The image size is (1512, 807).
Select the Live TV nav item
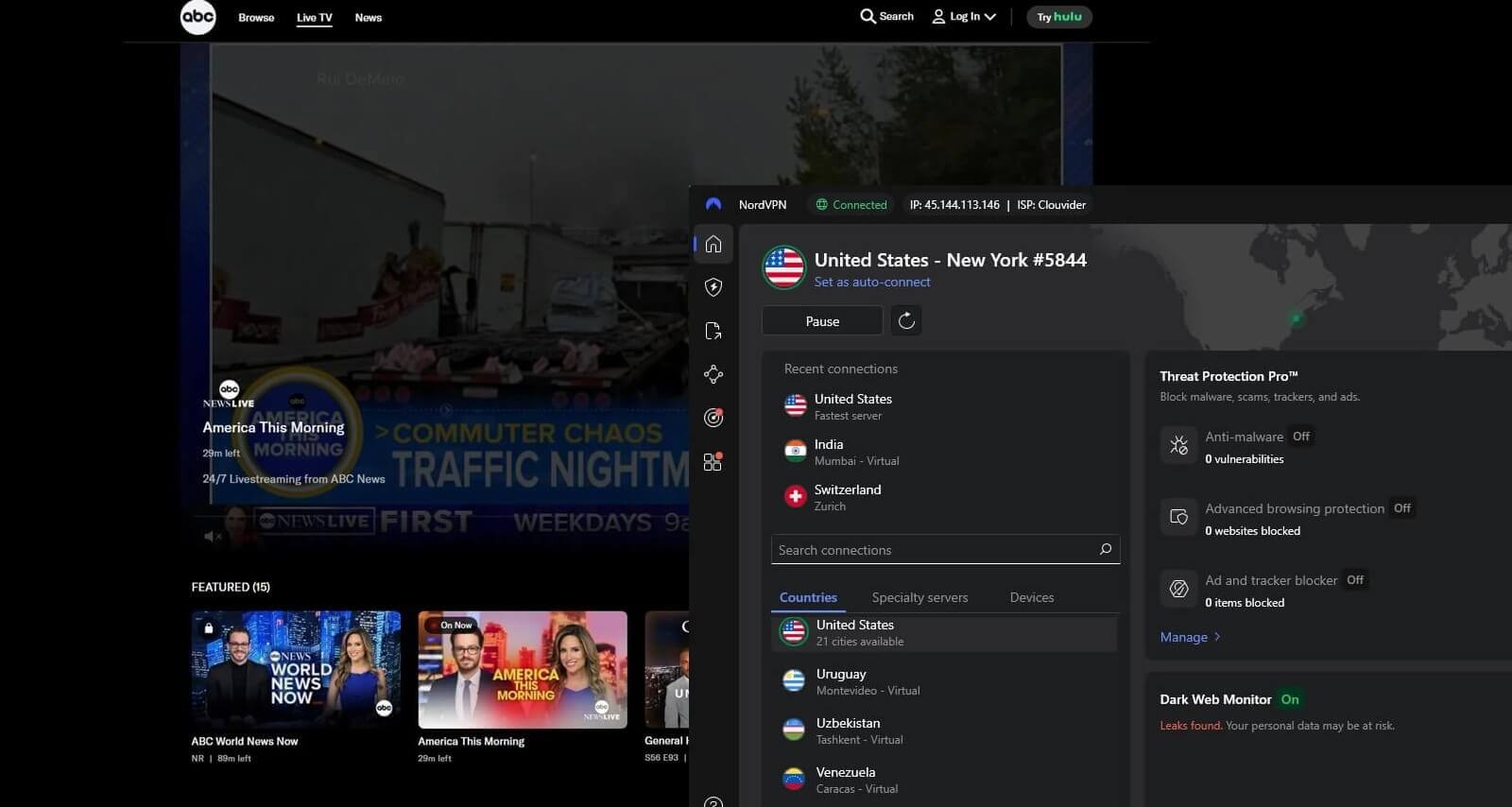(314, 18)
